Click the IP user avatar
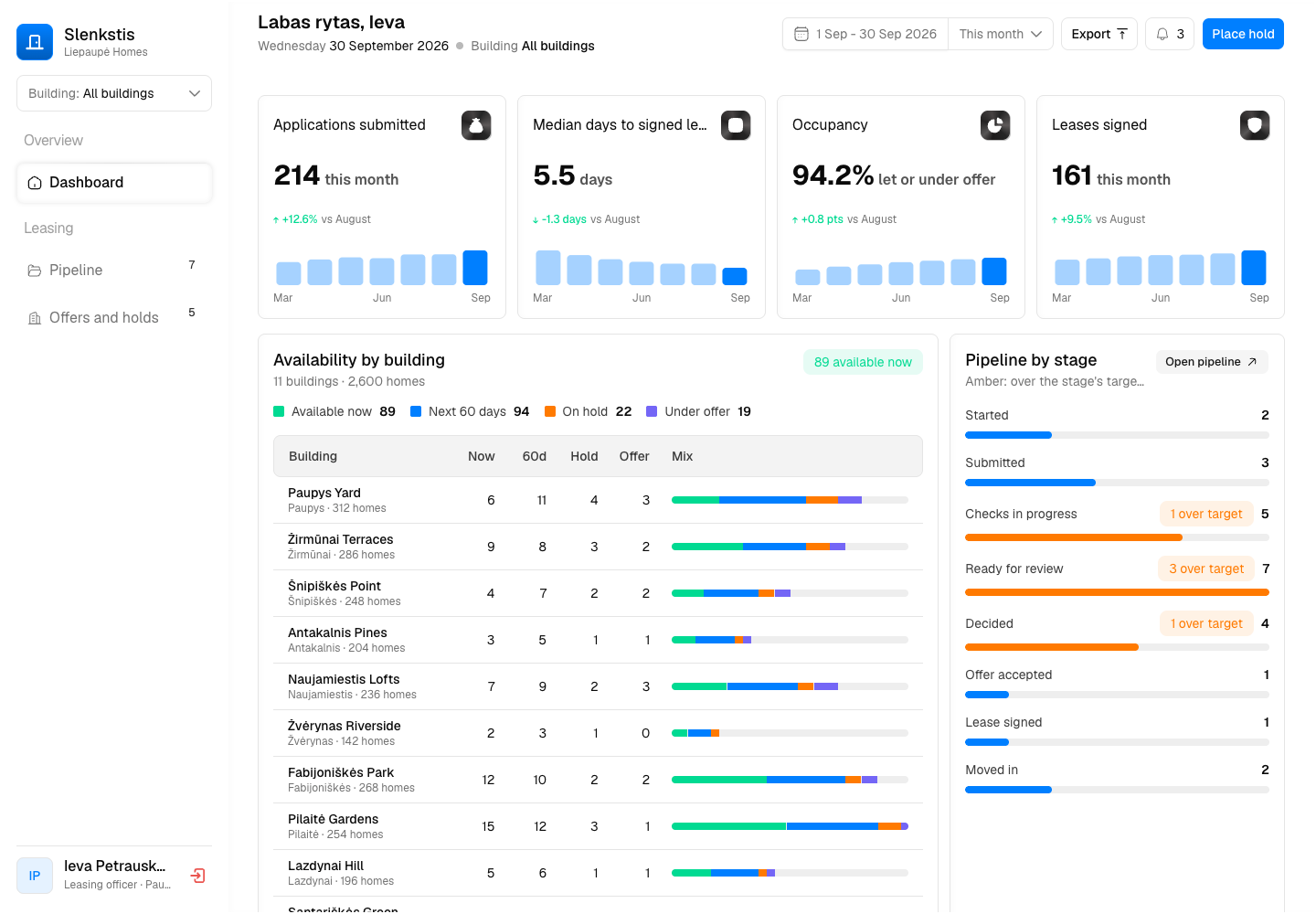 click(x=35, y=876)
